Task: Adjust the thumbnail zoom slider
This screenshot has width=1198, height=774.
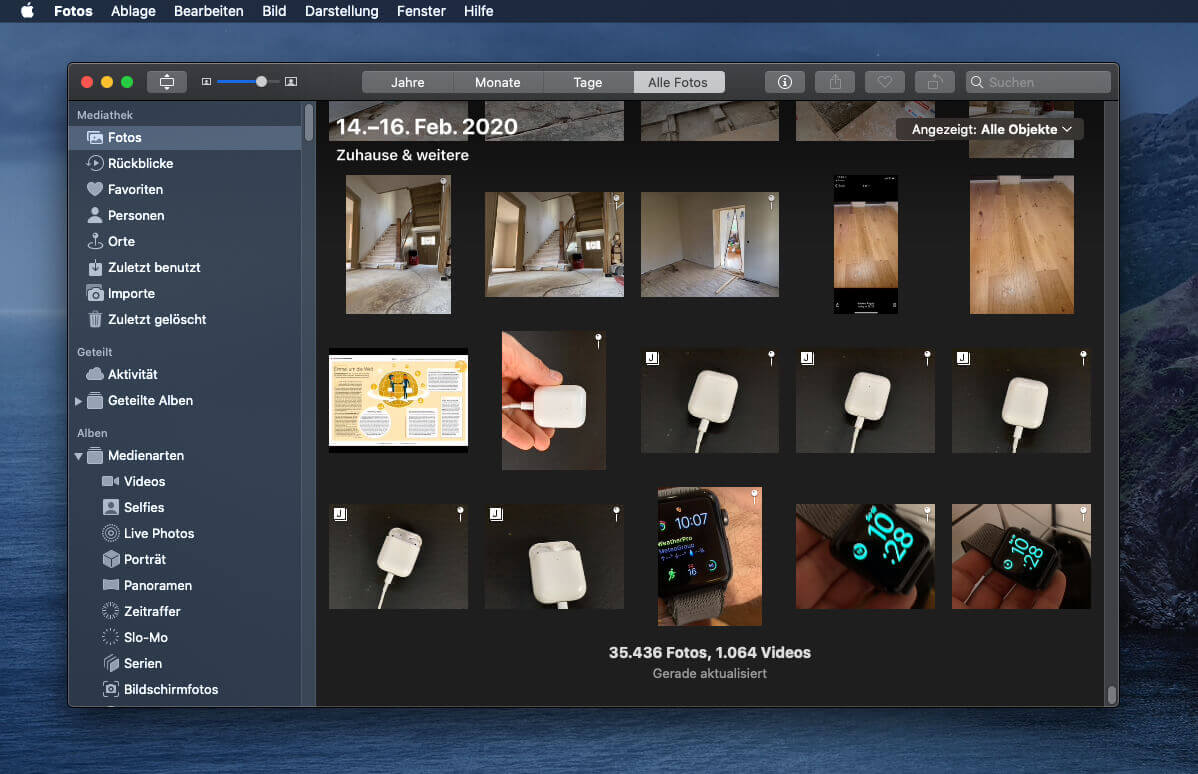Action: point(261,81)
